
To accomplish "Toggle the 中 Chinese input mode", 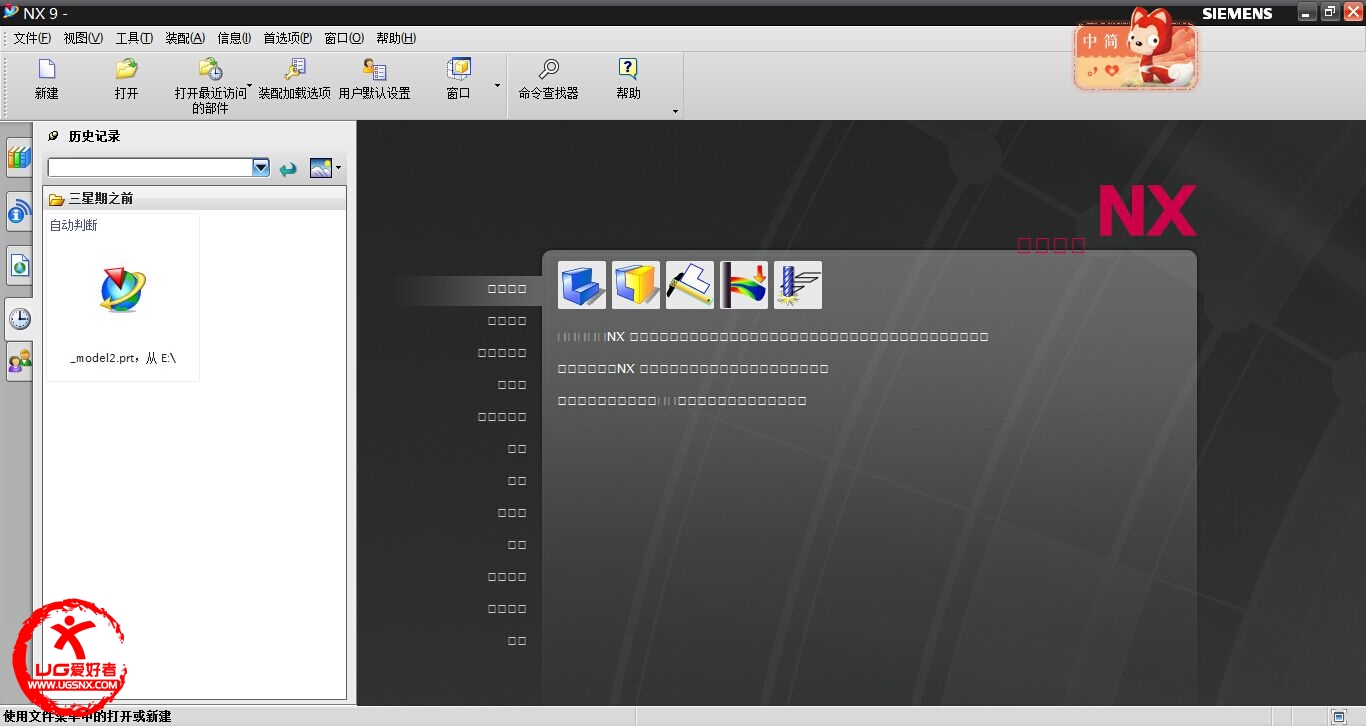I will [x=1090, y=42].
